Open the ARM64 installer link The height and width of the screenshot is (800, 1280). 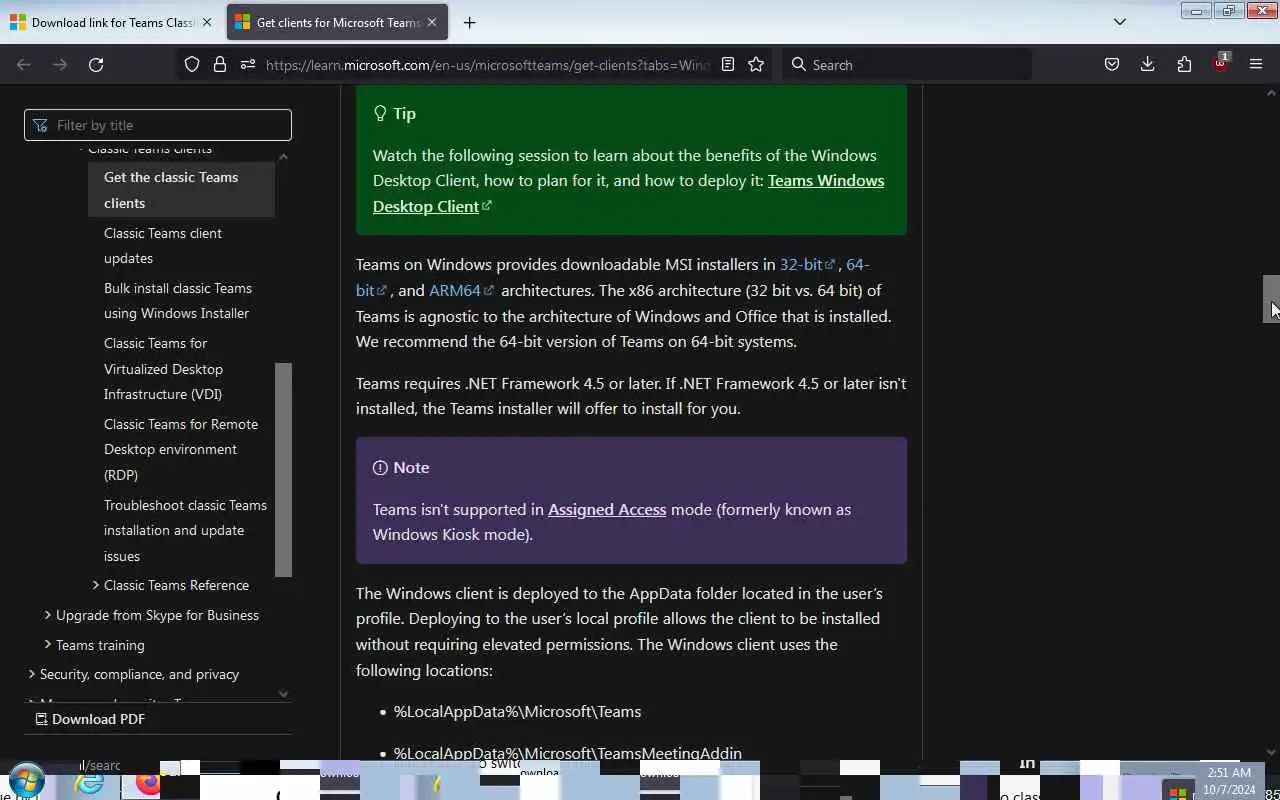pyautogui.click(x=461, y=290)
